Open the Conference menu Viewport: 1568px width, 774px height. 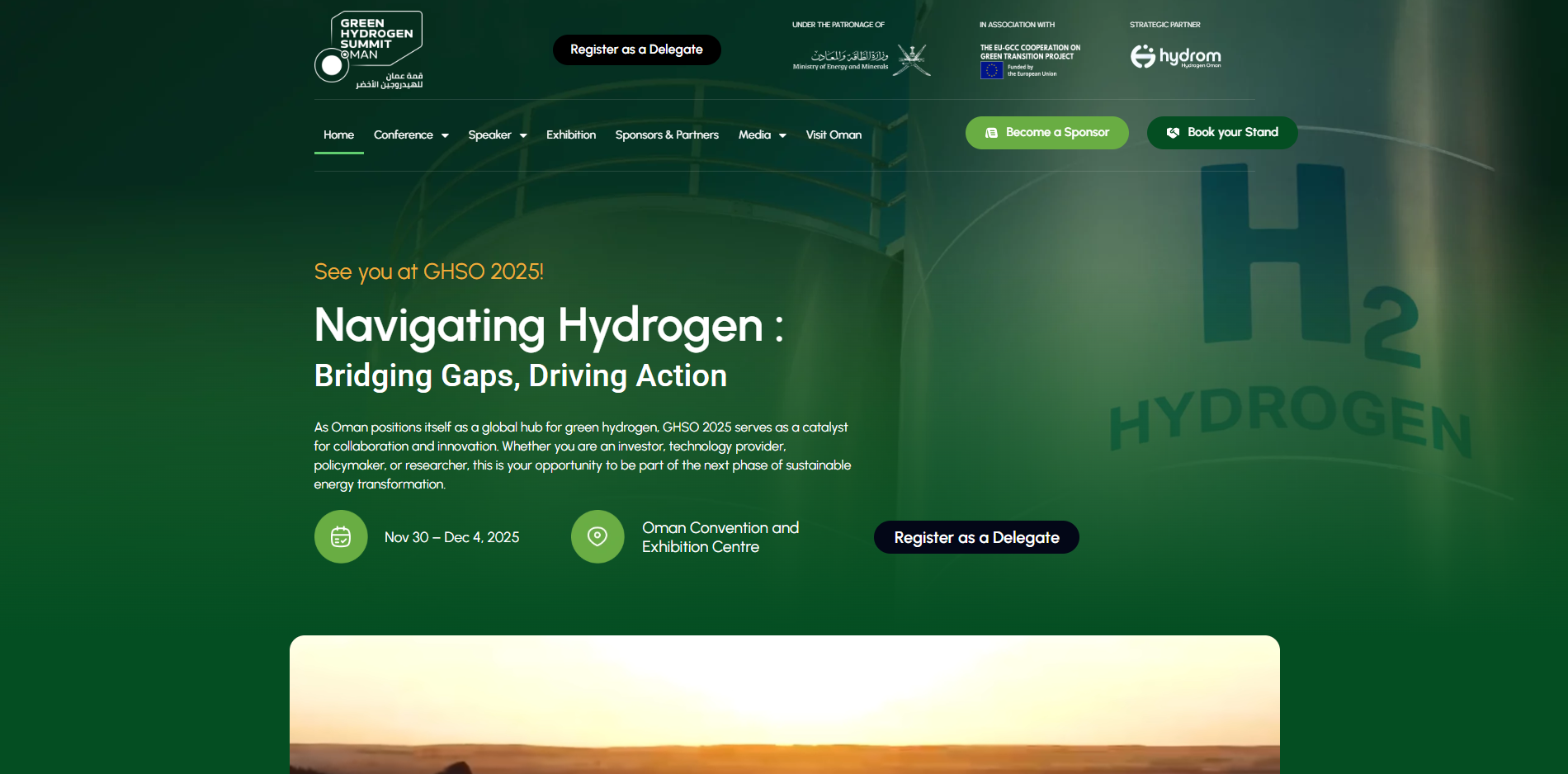(404, 135)
